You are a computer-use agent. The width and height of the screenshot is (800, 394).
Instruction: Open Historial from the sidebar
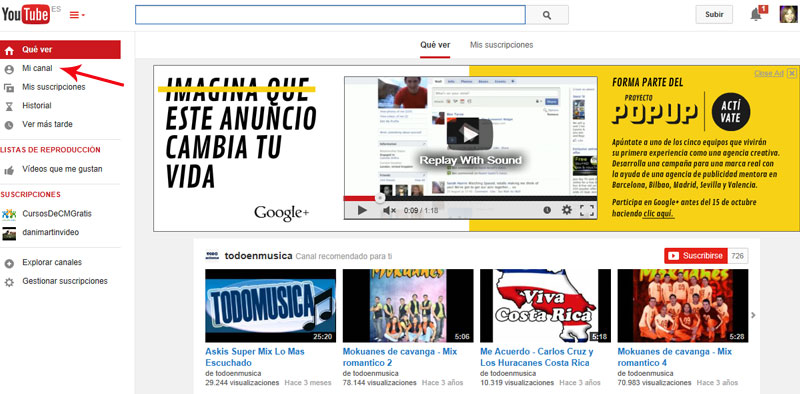click(36, 106)
